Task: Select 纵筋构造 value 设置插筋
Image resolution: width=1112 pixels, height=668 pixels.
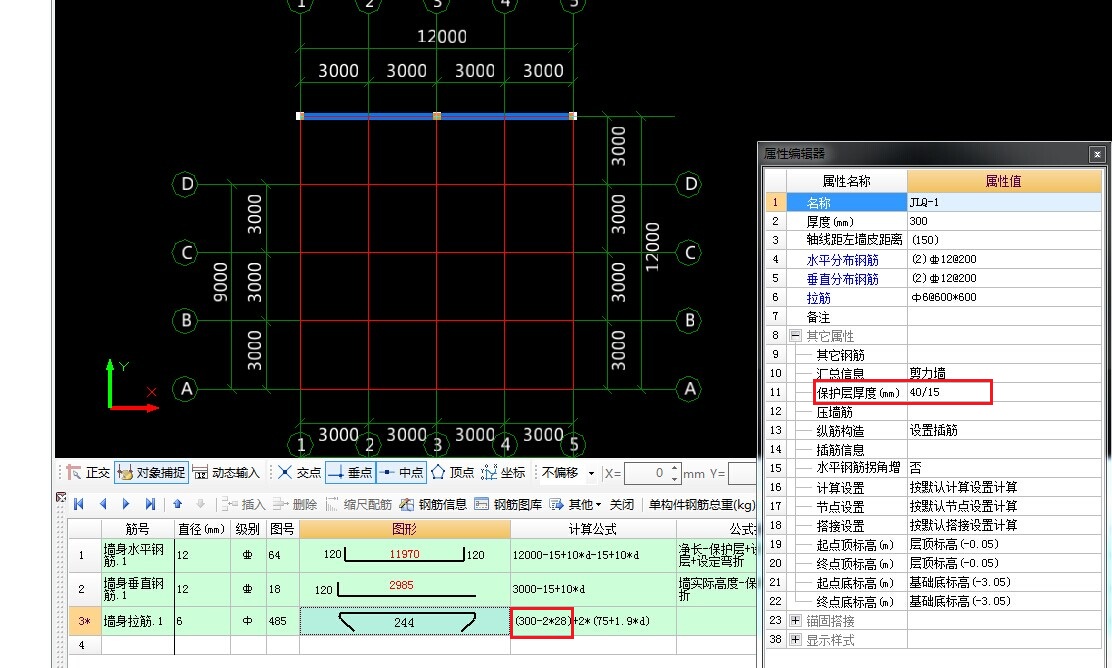Action: [x=1004, y=430]
